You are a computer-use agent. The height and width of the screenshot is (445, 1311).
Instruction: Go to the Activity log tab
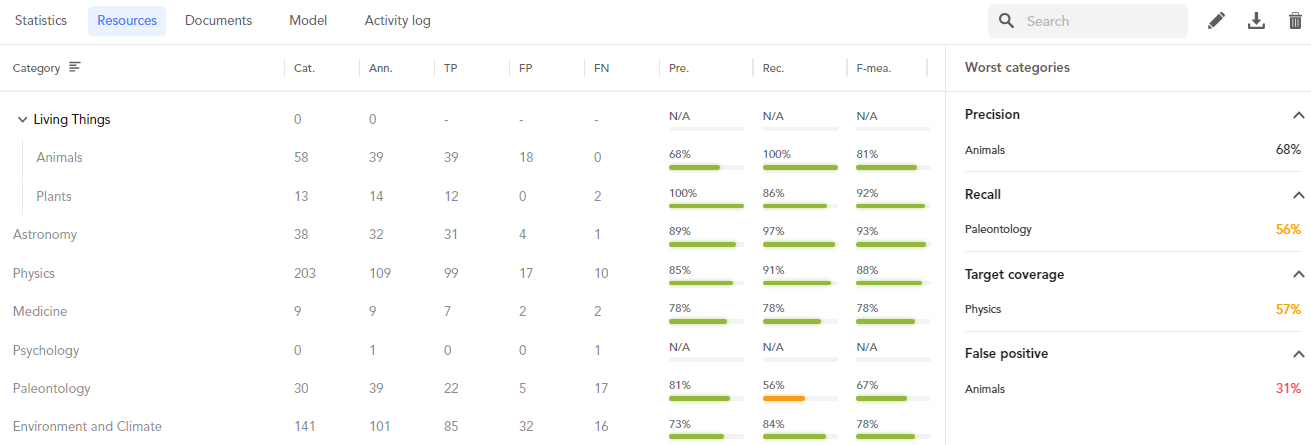(x=397, y=21)
